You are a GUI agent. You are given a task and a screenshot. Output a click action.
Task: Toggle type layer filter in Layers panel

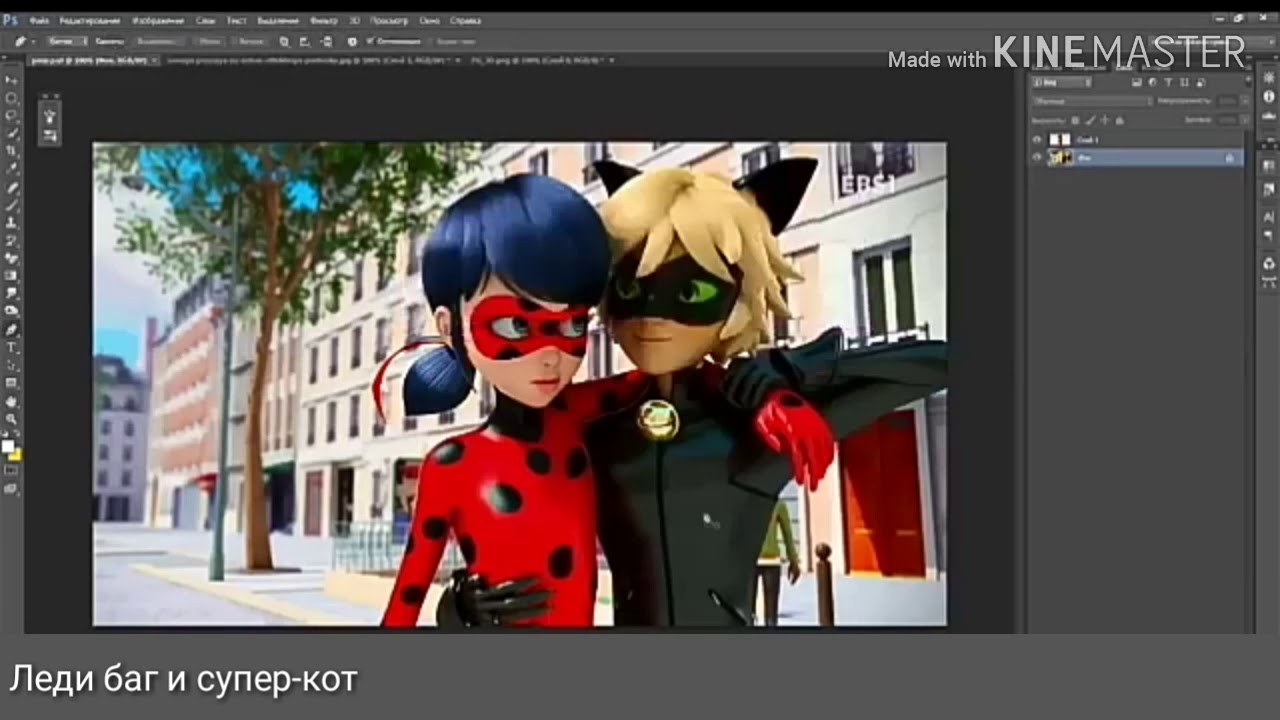click(1168, 82)
